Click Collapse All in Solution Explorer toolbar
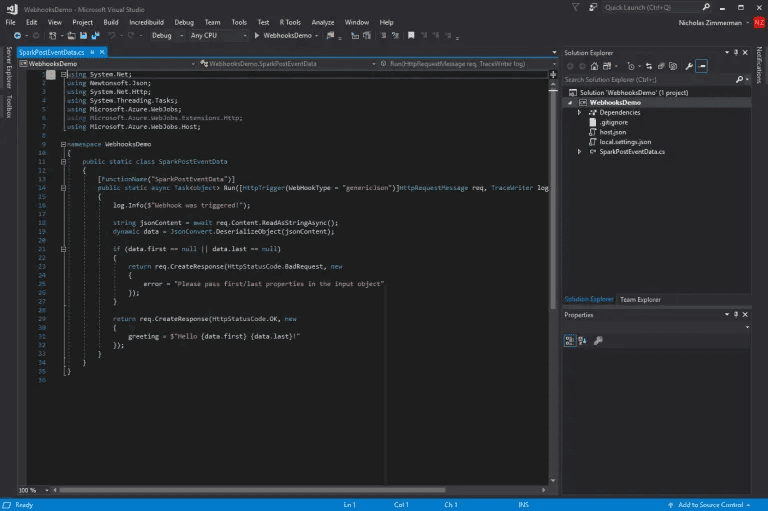The width and height of the screenshot is (768, 511). click(x=660, y=67)
